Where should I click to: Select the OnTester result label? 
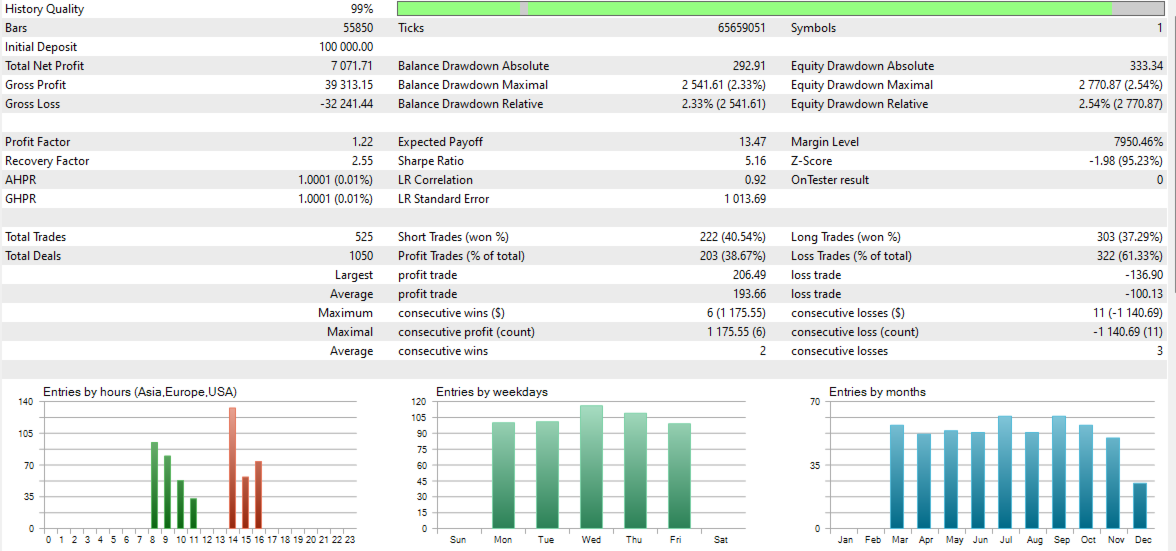tap(830, 180)
